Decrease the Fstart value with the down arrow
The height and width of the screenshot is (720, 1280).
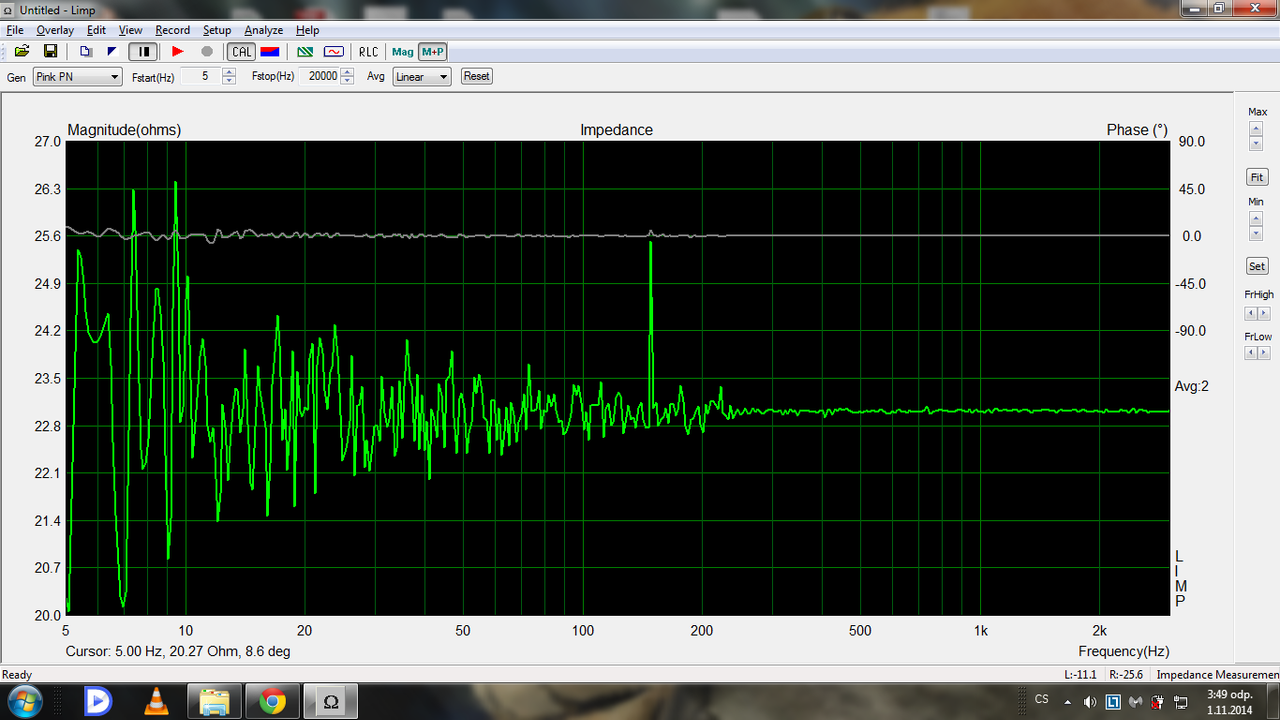[x=229, y=81]
